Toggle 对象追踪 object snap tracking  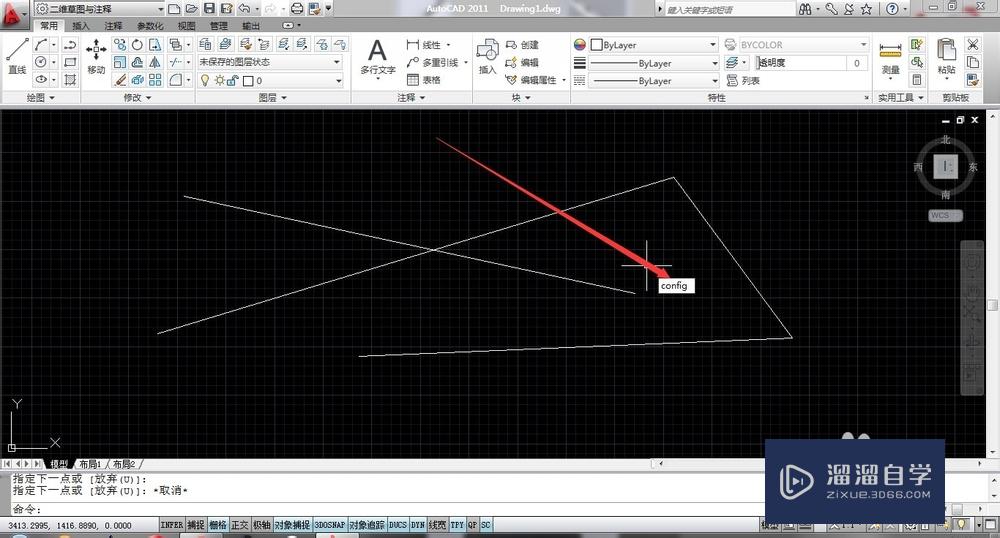click(367, 525)
